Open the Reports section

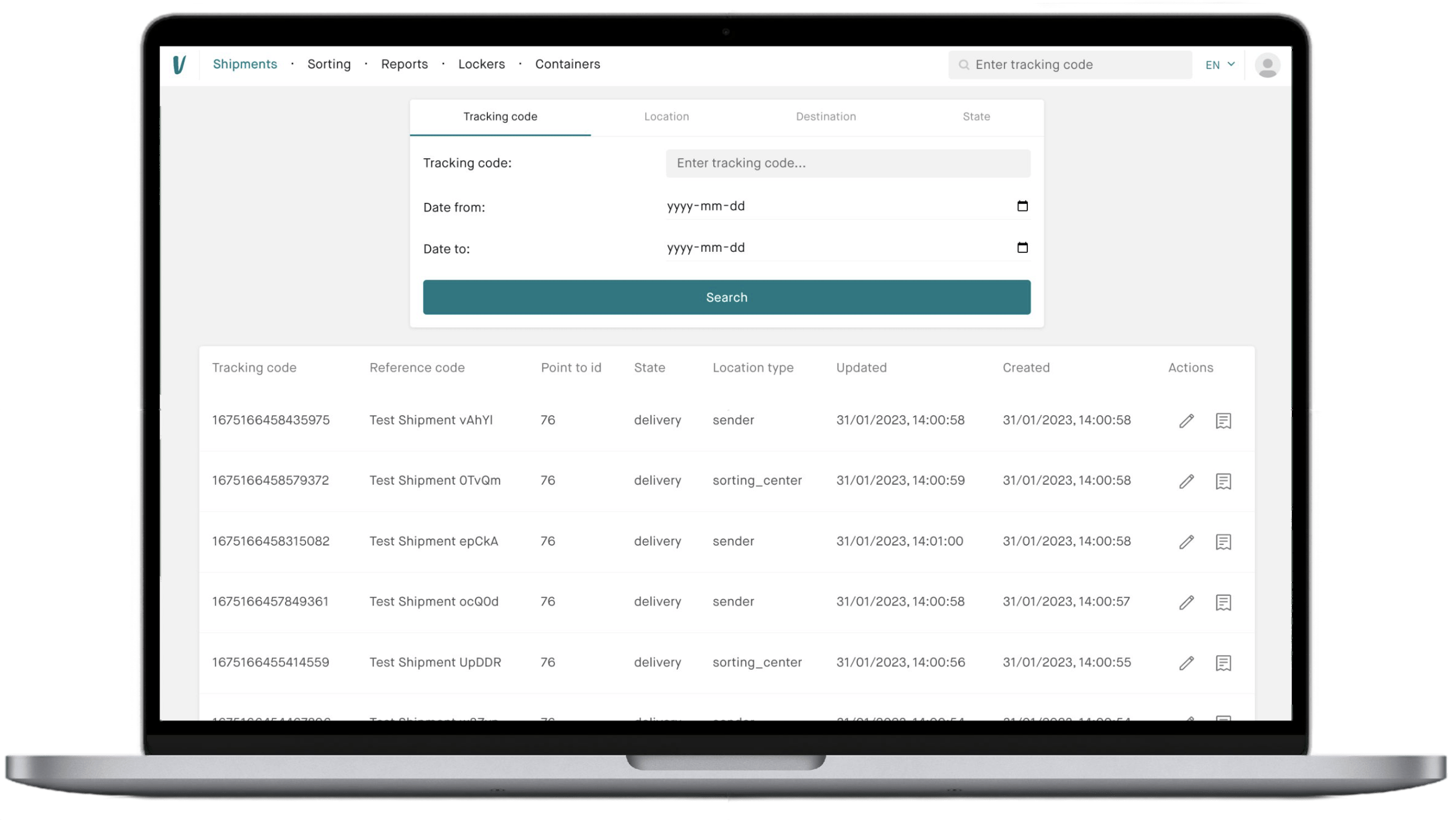click(x=404, y=64)
